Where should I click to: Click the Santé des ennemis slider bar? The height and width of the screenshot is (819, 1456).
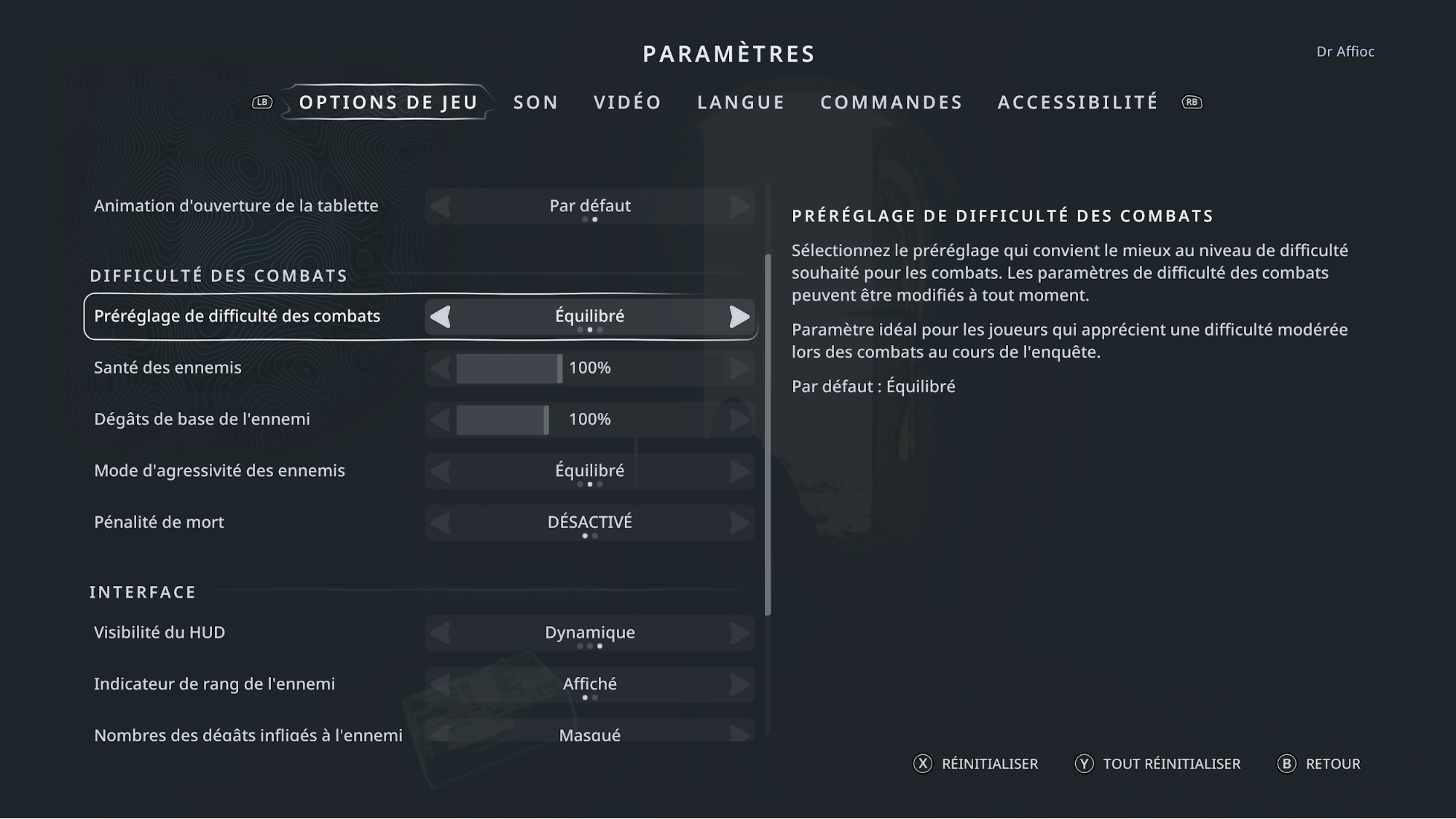tap(509, 368)
